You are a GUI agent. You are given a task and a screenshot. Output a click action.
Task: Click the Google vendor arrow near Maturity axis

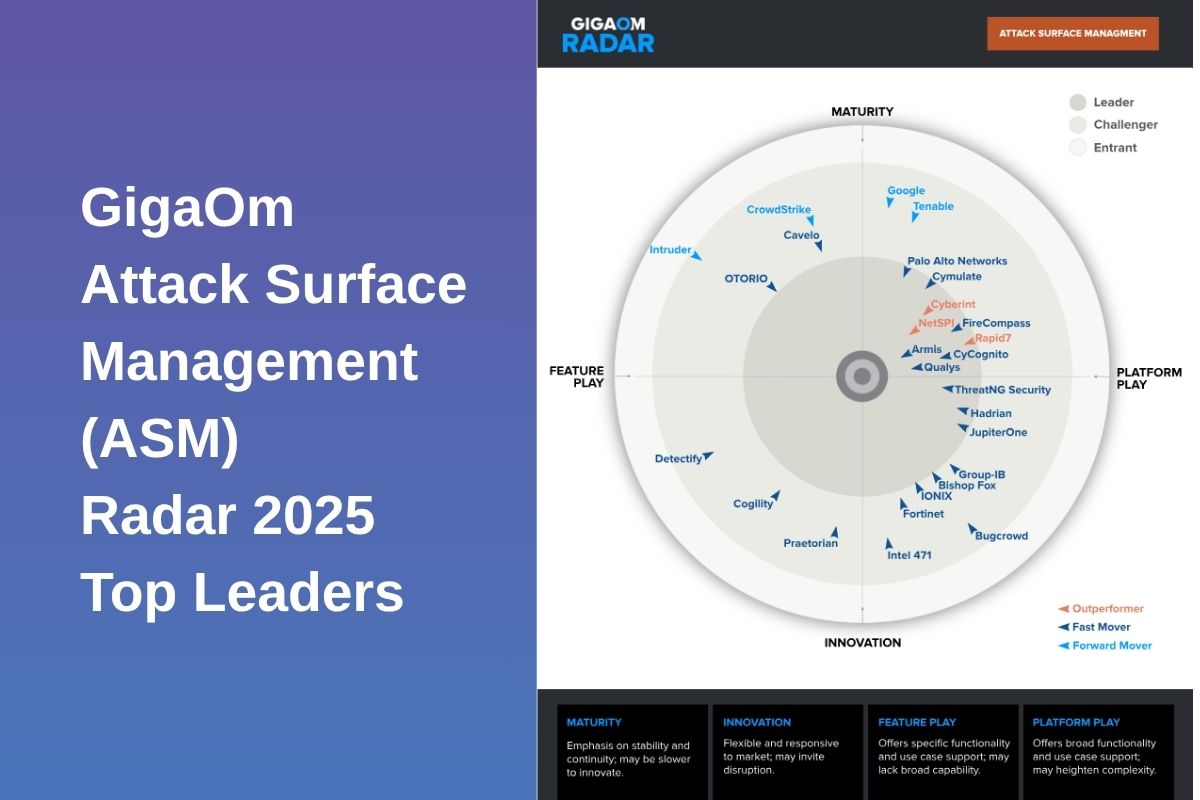point(889,201)
